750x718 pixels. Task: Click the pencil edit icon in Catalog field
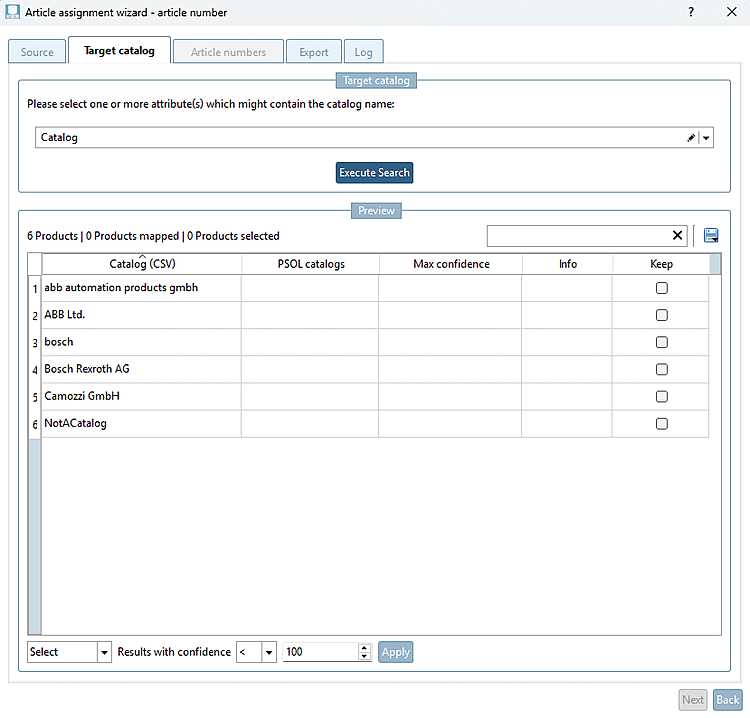click(691, 138)
